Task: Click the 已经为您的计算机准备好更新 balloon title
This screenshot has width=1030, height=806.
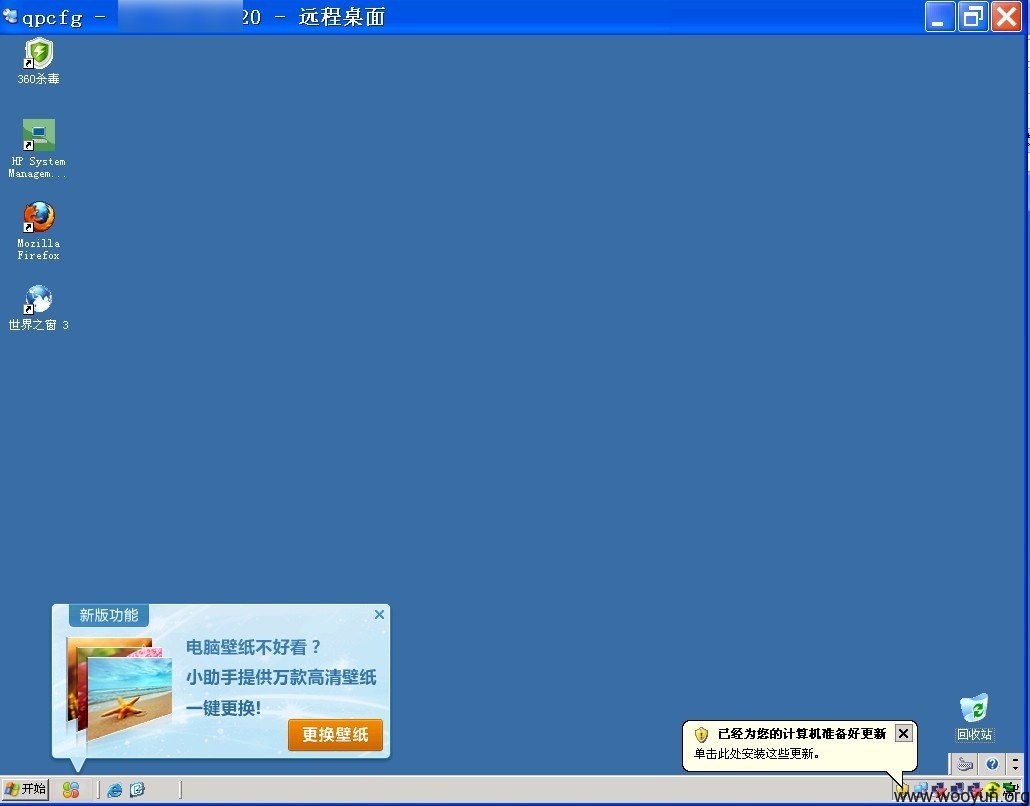Action: 801,734
